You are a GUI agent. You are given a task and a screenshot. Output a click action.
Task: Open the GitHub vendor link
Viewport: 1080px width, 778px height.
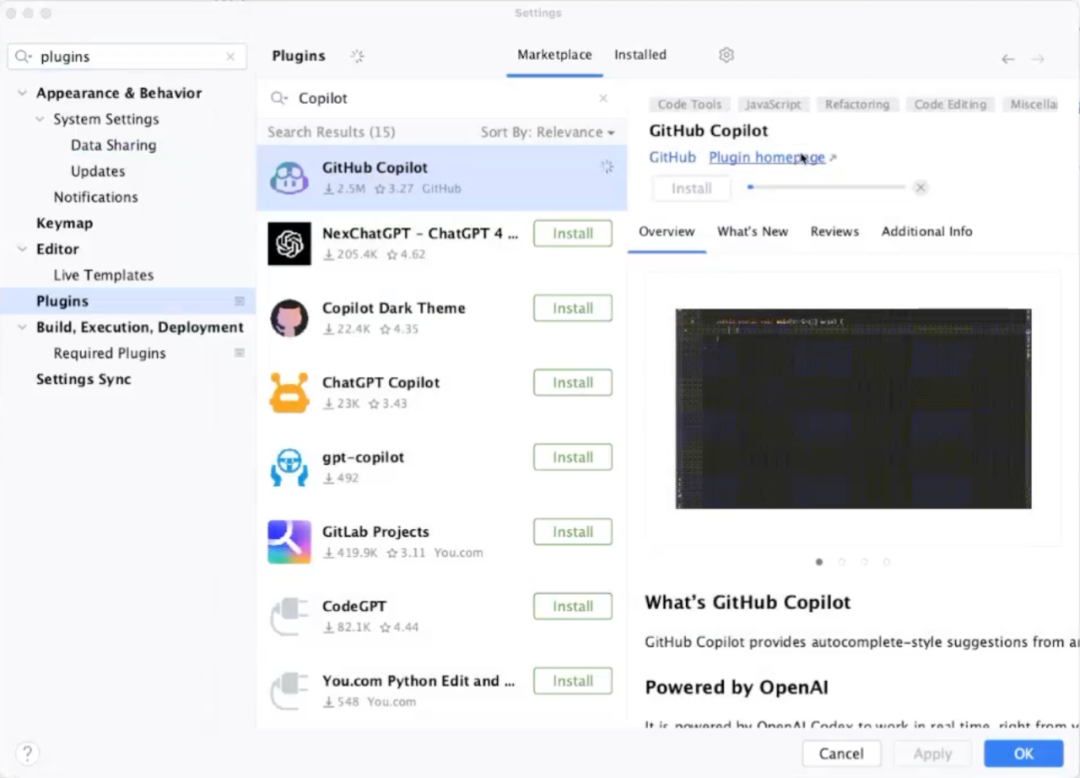click(672, 158)
